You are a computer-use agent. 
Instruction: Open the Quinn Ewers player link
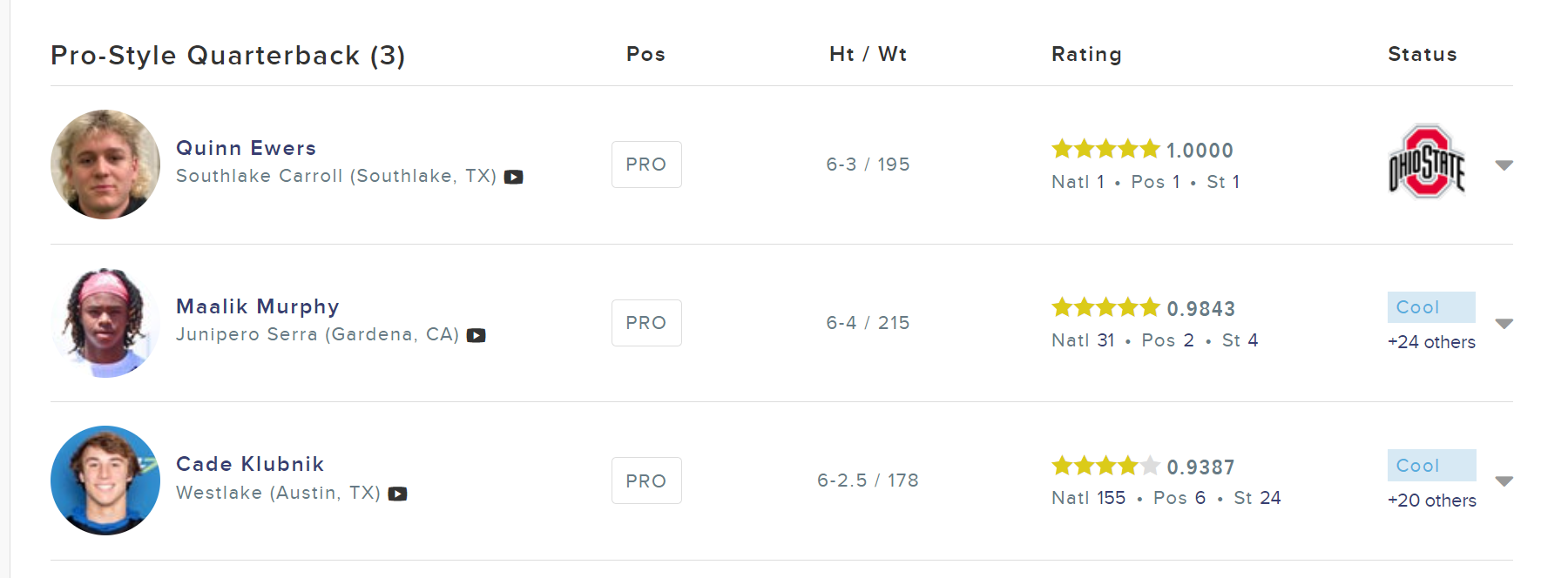tap(246, 148)
